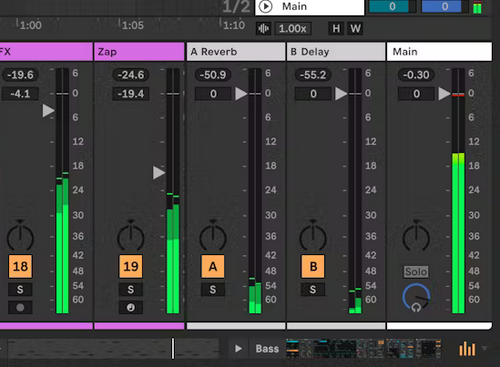Image resolution: width=500 pixels, height=367 pixels.
Task: Solo the Zap track
Action: tap(131, 289)
